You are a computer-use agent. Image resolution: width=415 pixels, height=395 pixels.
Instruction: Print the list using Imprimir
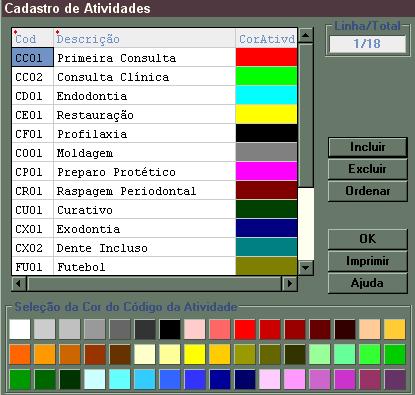(368, 261)
